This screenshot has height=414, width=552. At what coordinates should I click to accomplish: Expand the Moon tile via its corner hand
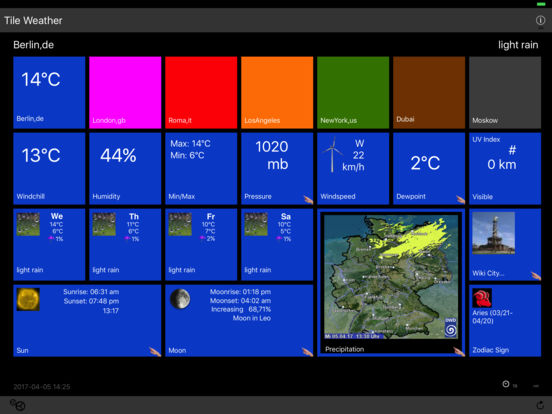307,351
